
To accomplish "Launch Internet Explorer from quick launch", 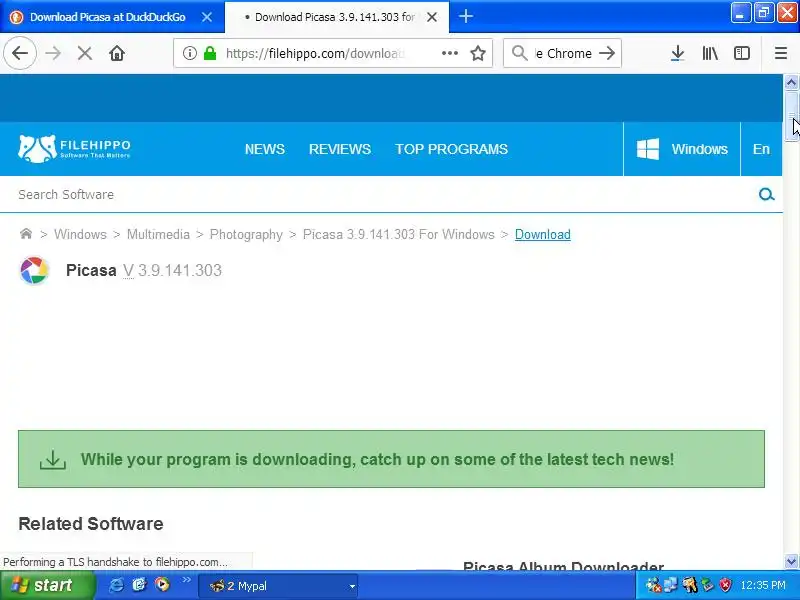I will coord(117,585).
